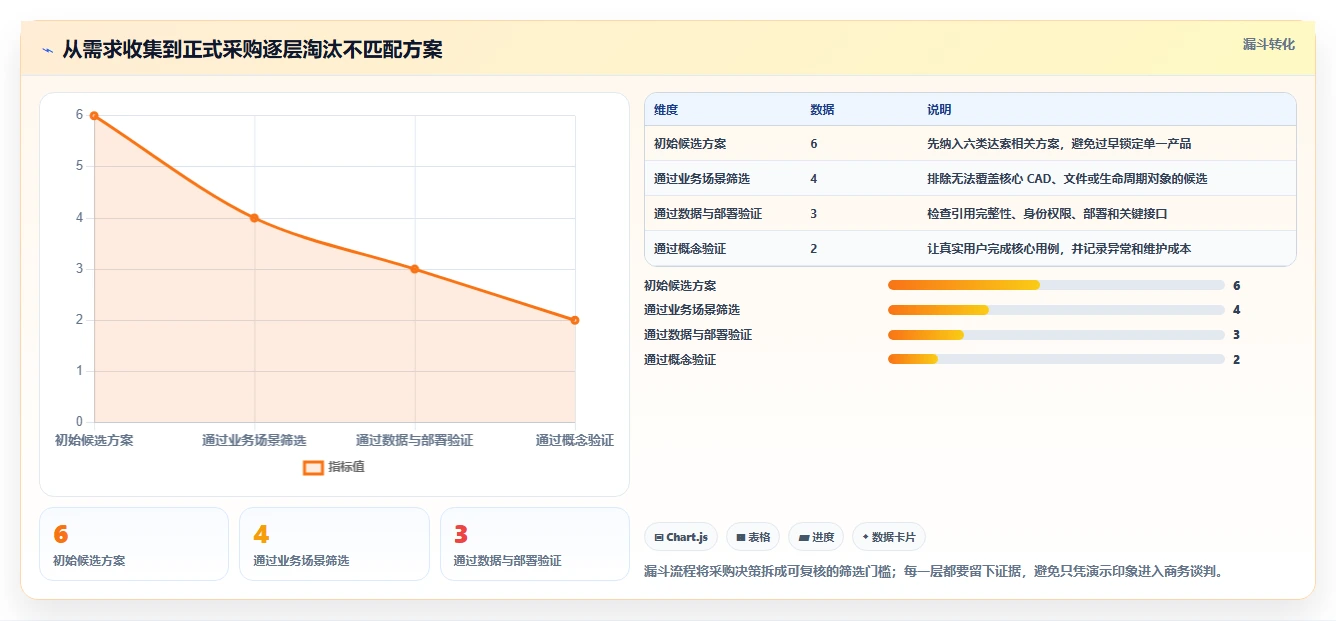Screen dimensions: 1336x621
Task: Click the sparkle icon in the 数据卡片 chip
Action: 866,537
